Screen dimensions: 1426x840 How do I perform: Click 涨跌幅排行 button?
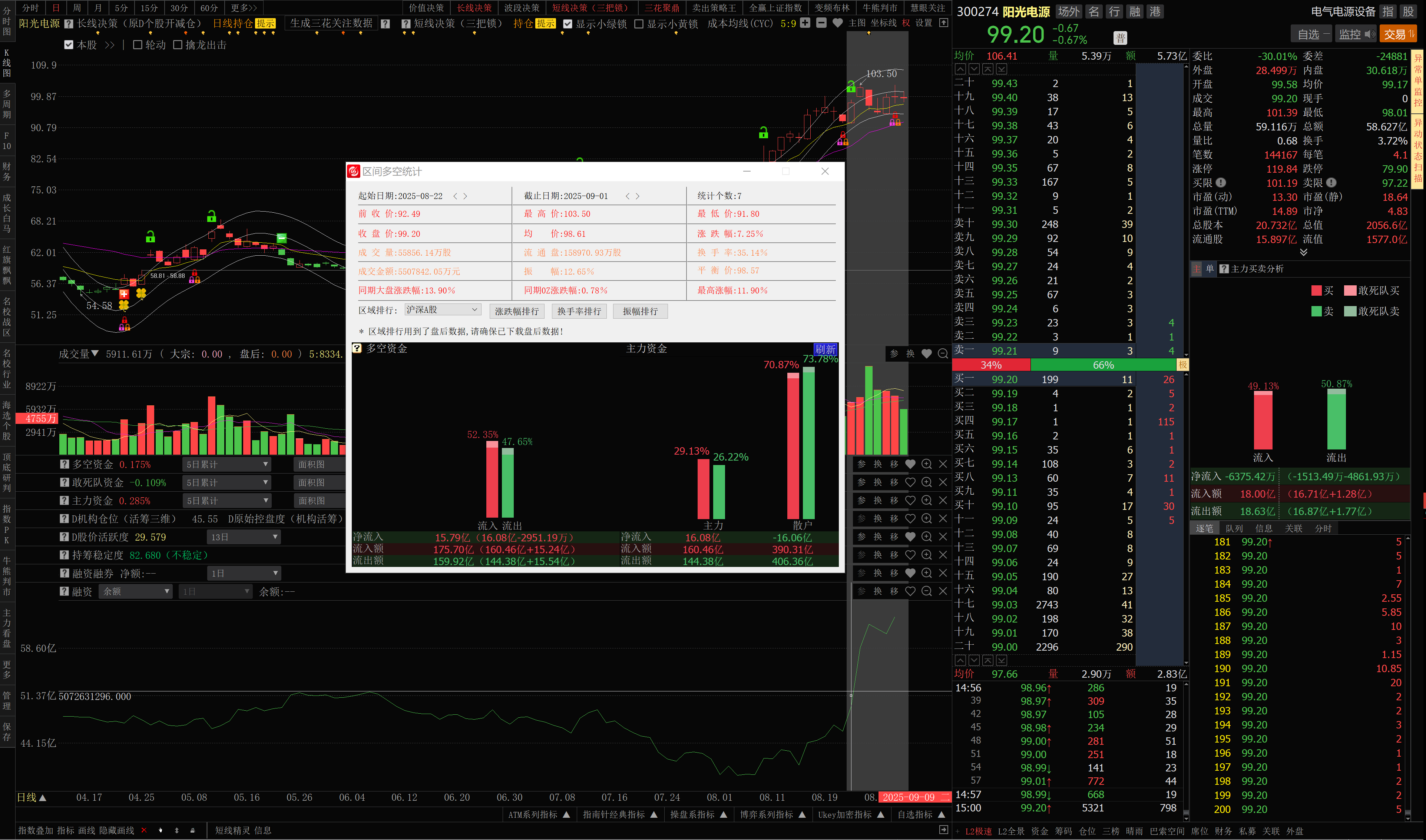pos(516,311)
